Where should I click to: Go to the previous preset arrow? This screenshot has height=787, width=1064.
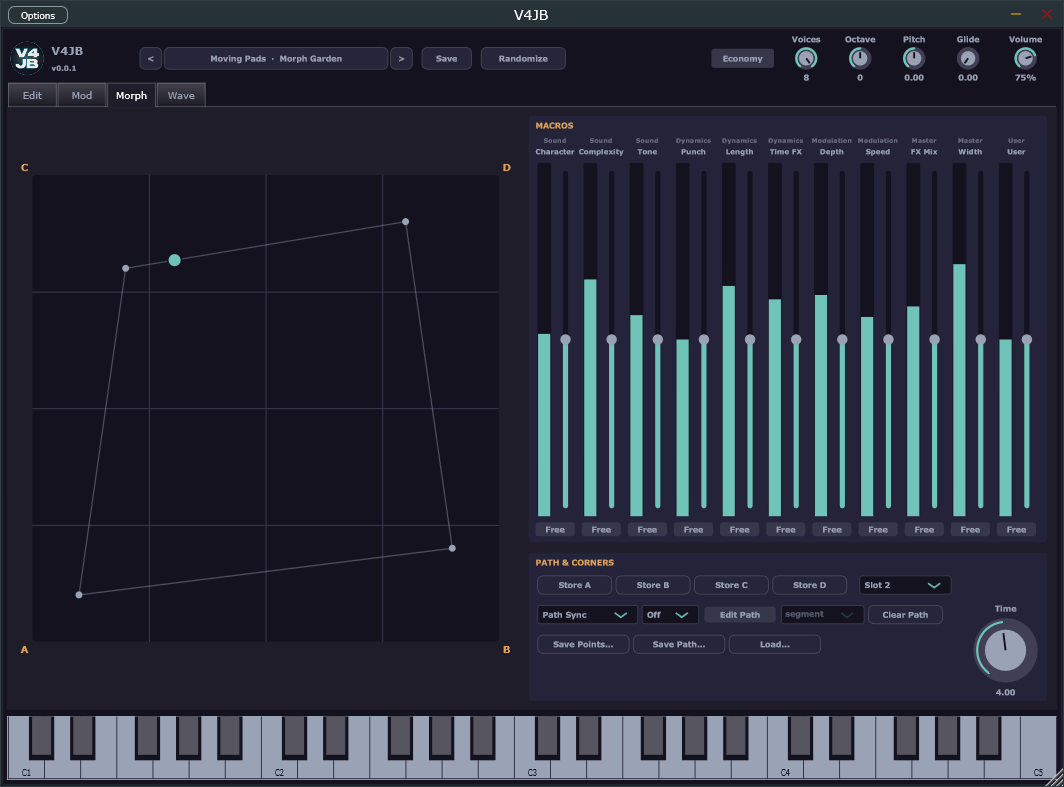(151, 58)
